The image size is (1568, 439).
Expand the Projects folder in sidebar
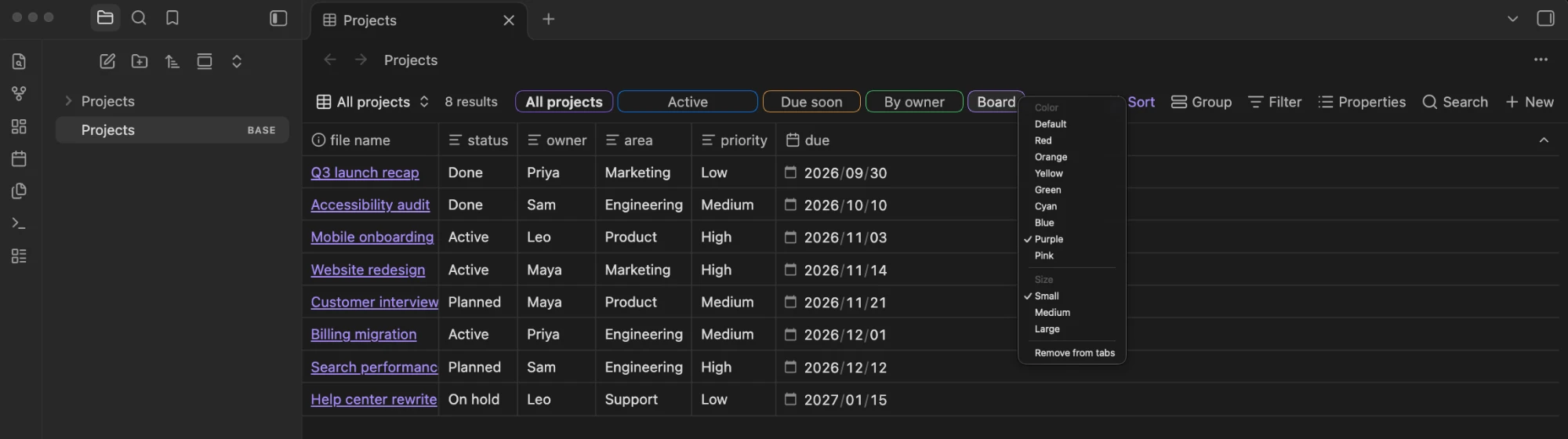tap(68, 101)
